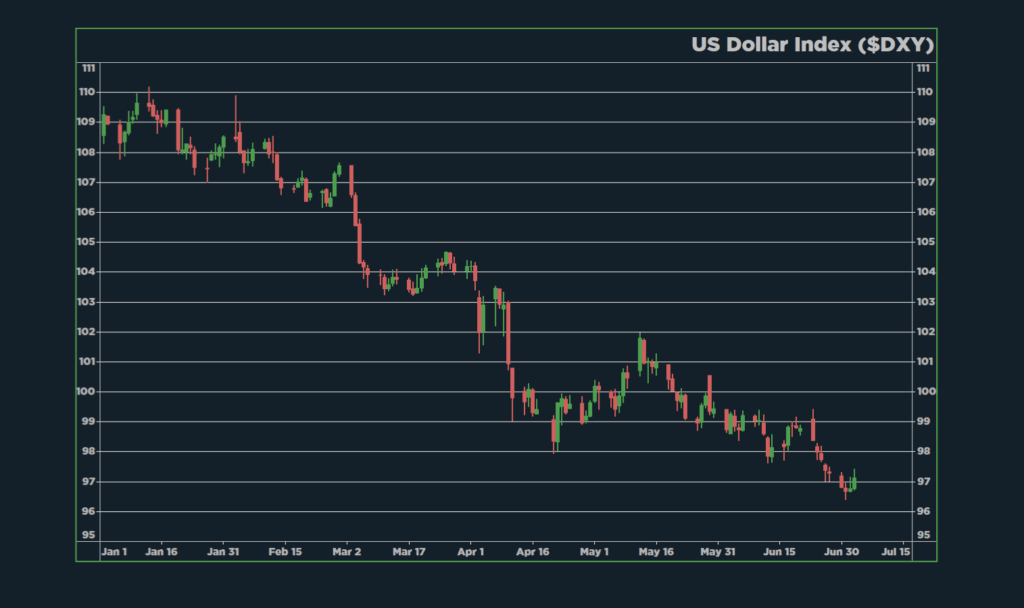This screenshot has height=608, width=1024.
Task: Click the left axis value 98
Action: point(89,451)
